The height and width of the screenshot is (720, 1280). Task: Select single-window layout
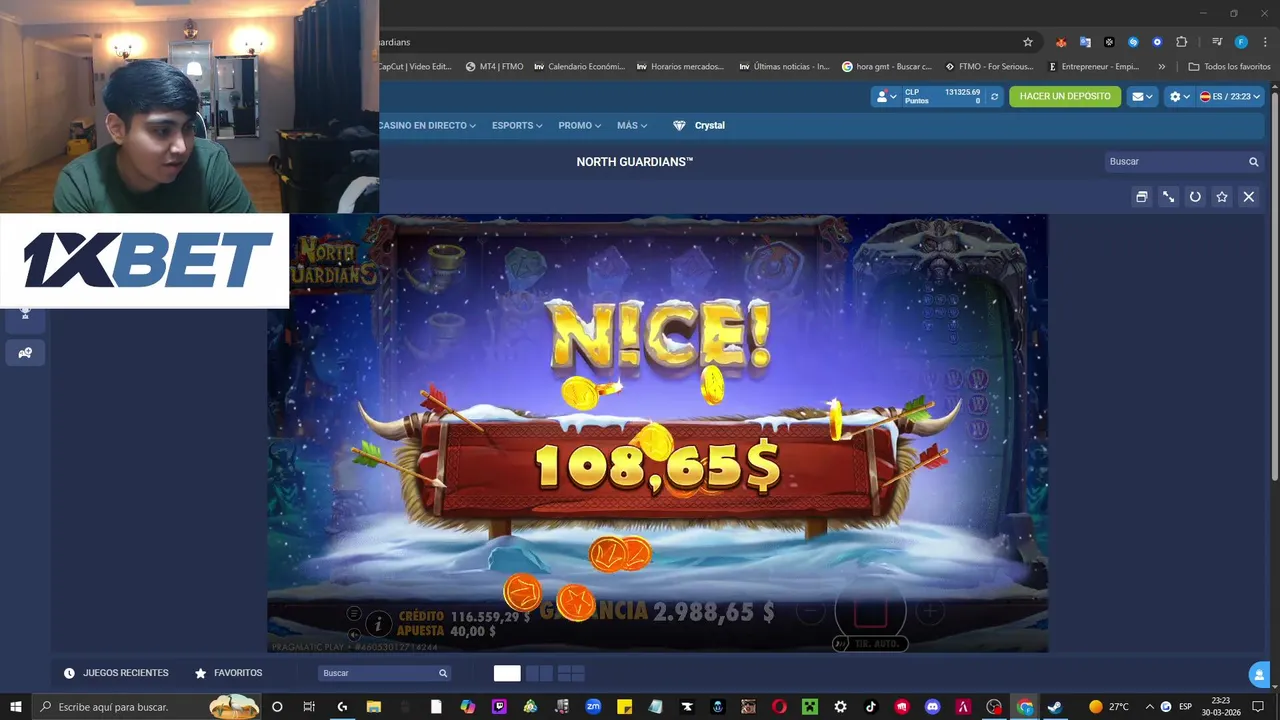point(507,673)
